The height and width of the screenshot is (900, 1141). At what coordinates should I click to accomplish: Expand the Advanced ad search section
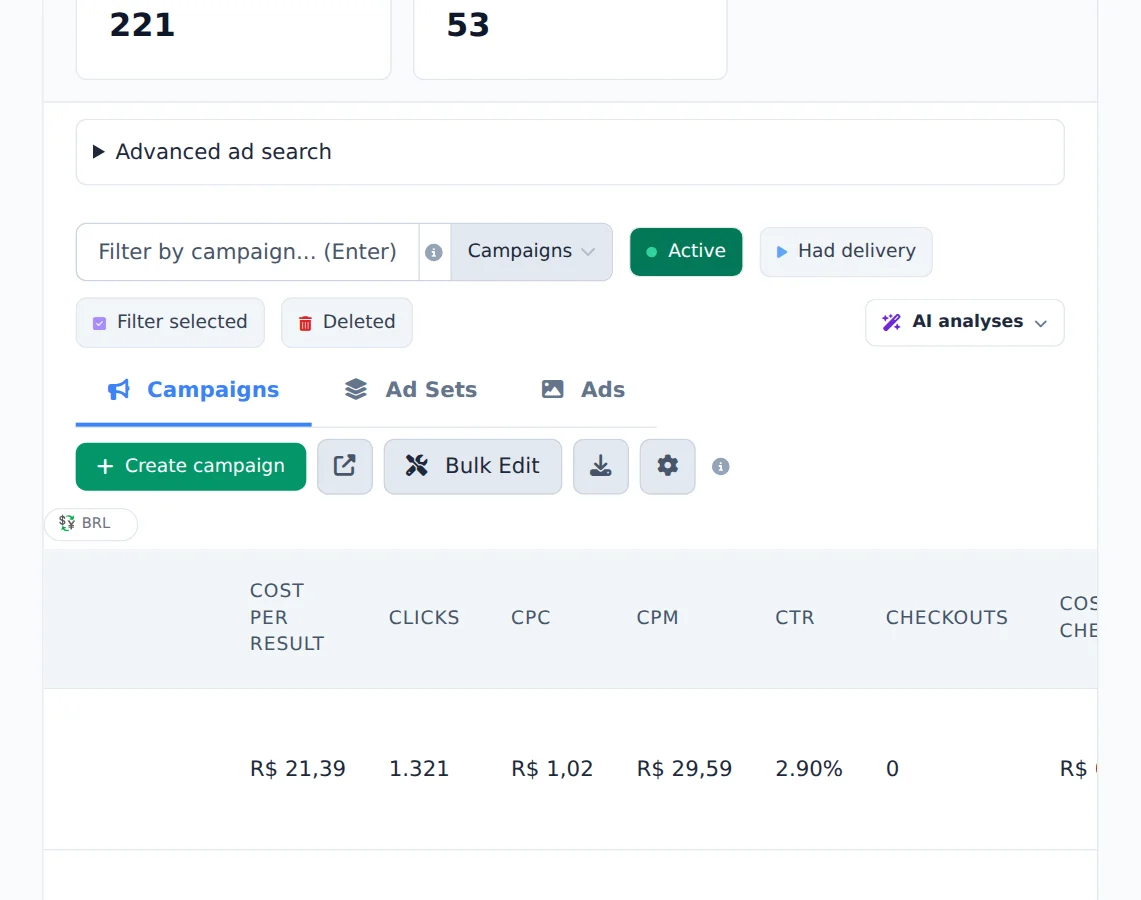click(x=570, y=152)
